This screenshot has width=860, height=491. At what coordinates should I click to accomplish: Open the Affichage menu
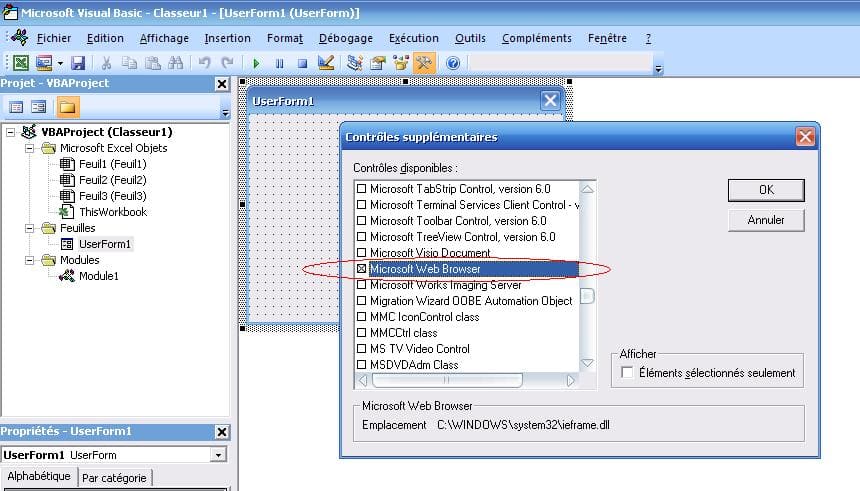[x=164, y=38]
